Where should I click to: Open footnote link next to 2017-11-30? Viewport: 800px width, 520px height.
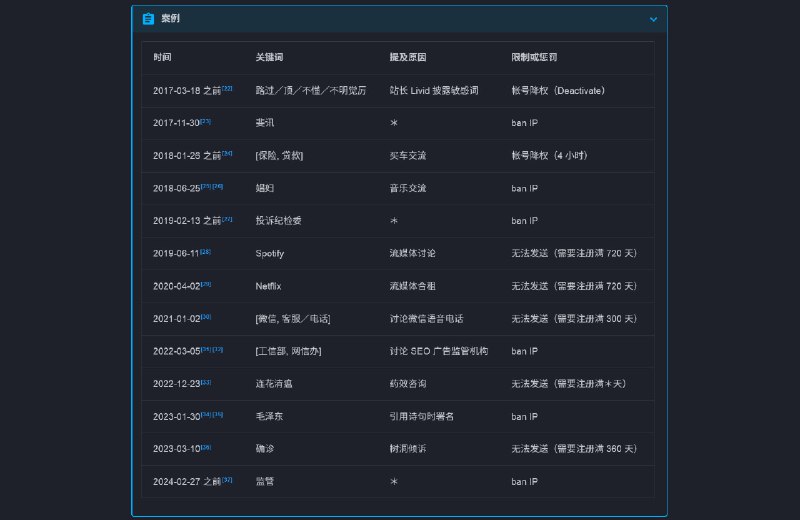click(x=206, y=121)
